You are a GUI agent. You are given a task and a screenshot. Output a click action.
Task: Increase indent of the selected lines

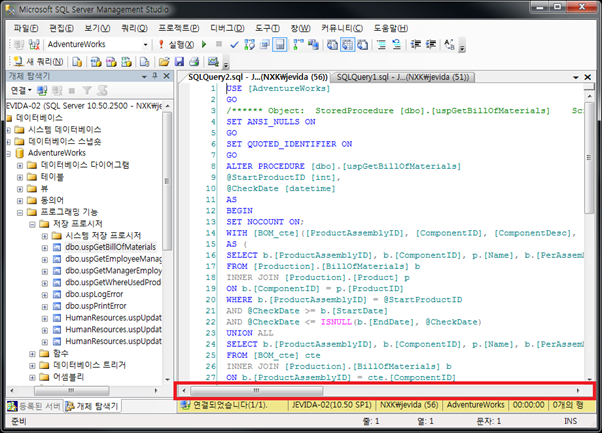pyautogui.click(x=431, y=45)
